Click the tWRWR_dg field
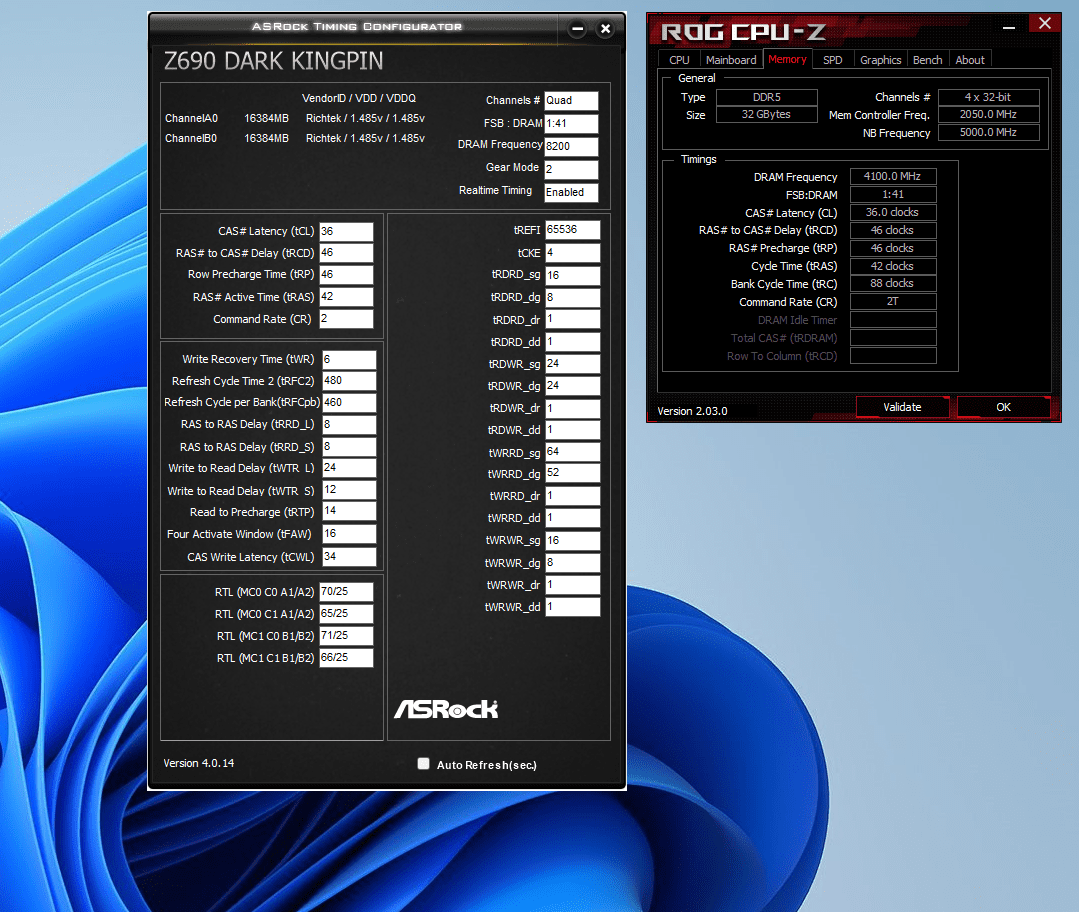1079x912 pixels. pyautogui.click(x=573, y=562)
